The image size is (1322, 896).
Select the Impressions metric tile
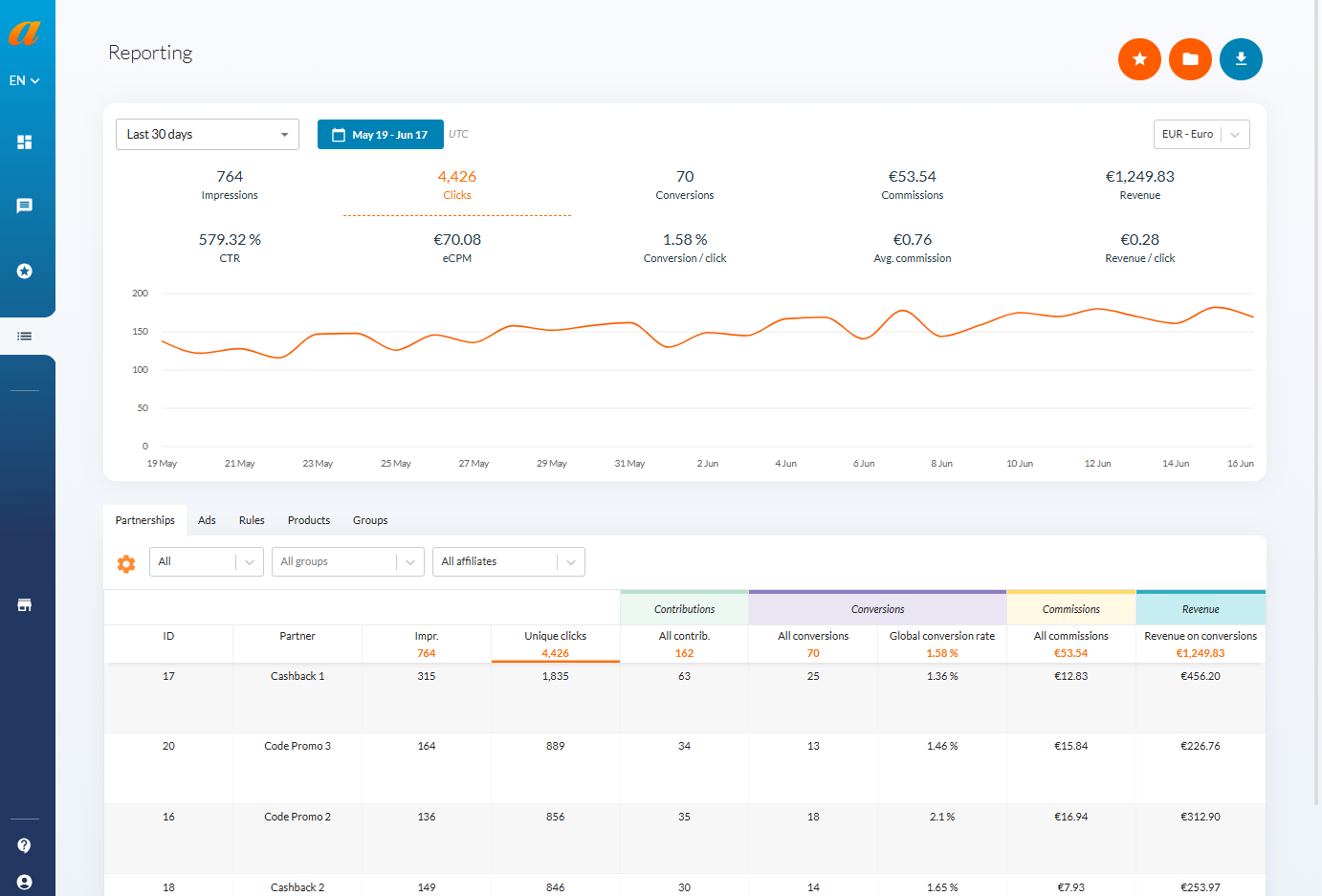pos(230,185)
